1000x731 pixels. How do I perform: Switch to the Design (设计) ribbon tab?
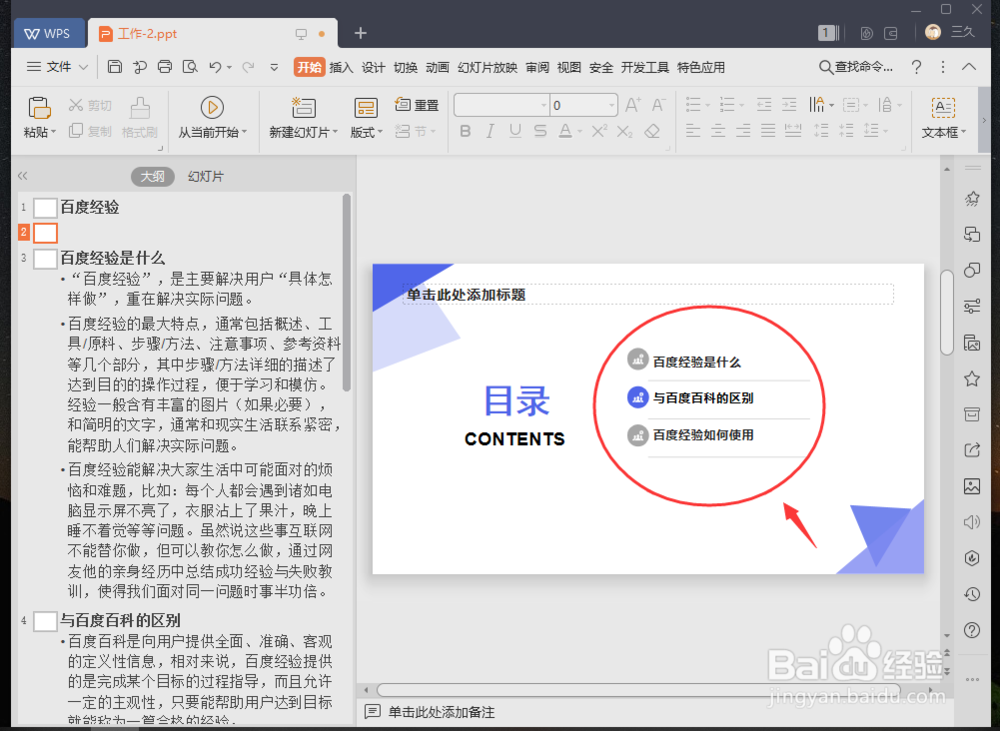click(x=373, y=68)
